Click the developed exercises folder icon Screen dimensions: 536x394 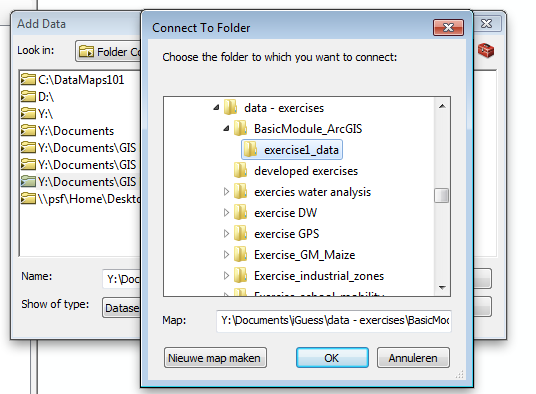point(241,171)
